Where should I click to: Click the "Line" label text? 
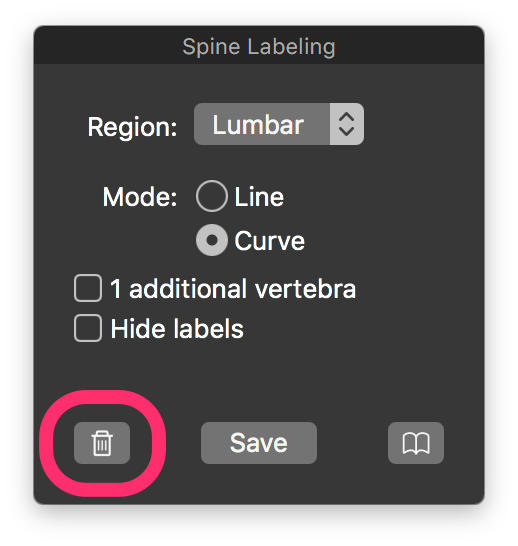[259, 197]
